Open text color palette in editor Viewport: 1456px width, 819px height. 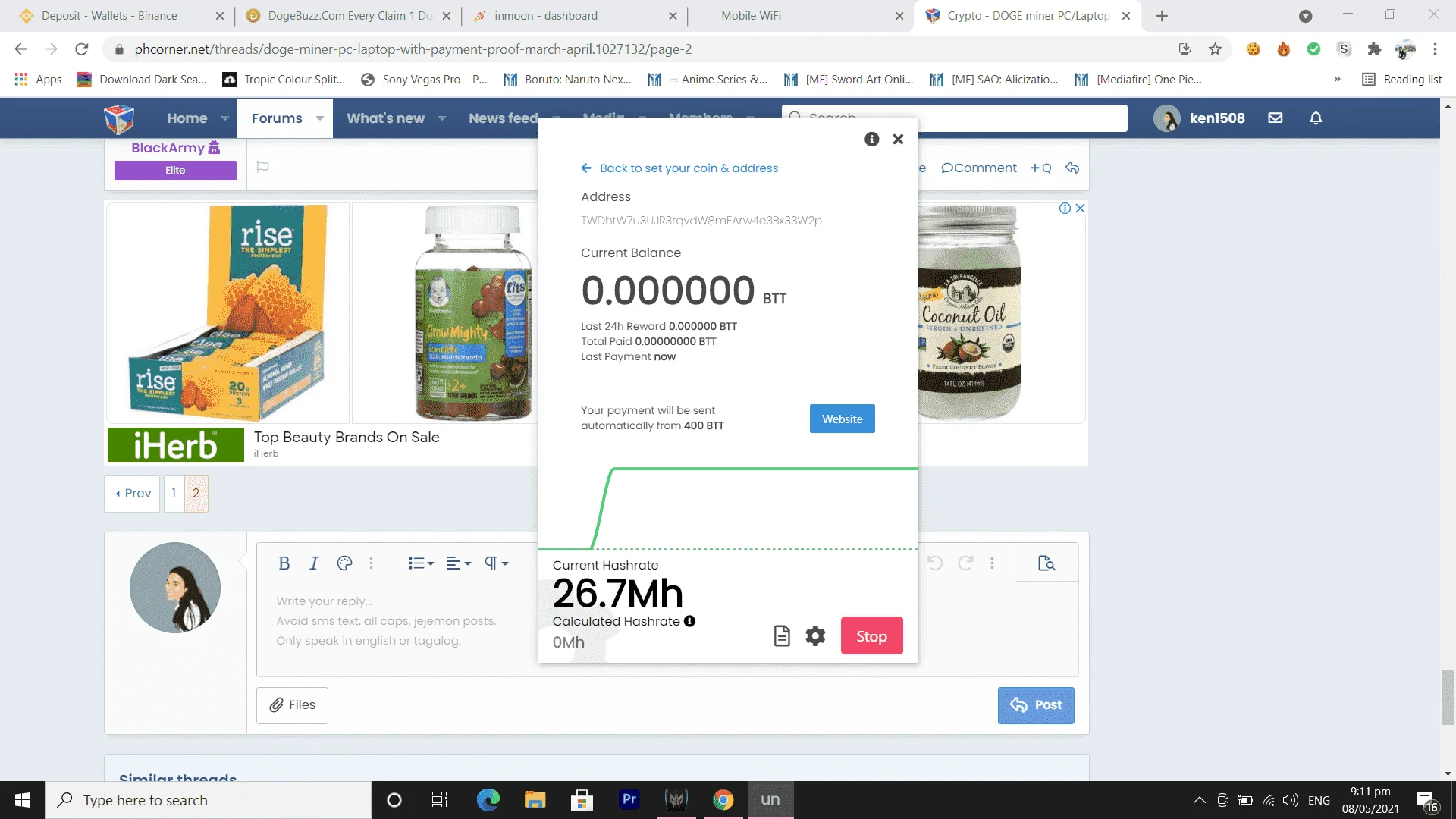coord(344,563)
